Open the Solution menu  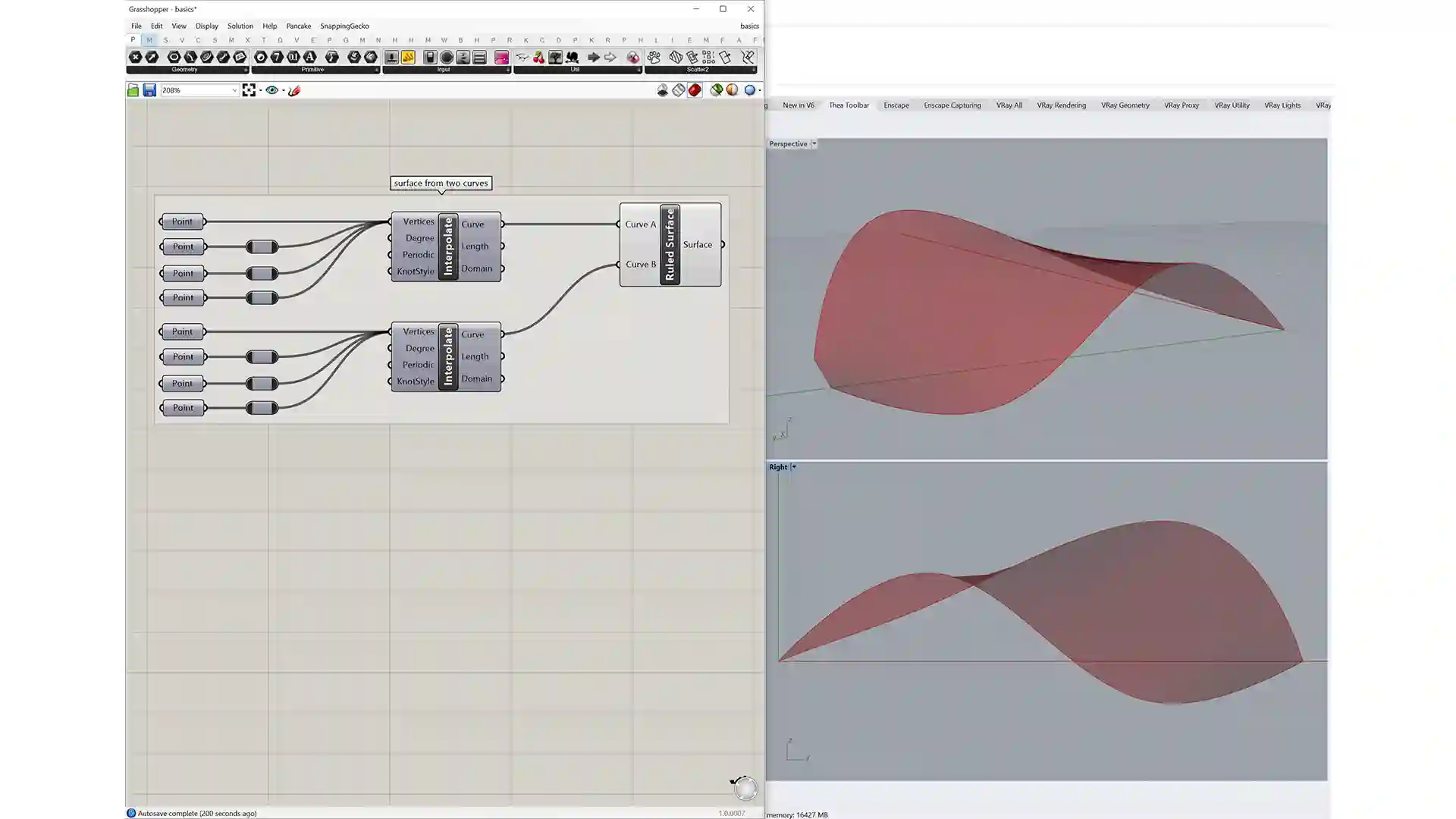pyautogui.click(x=240, y=26)
